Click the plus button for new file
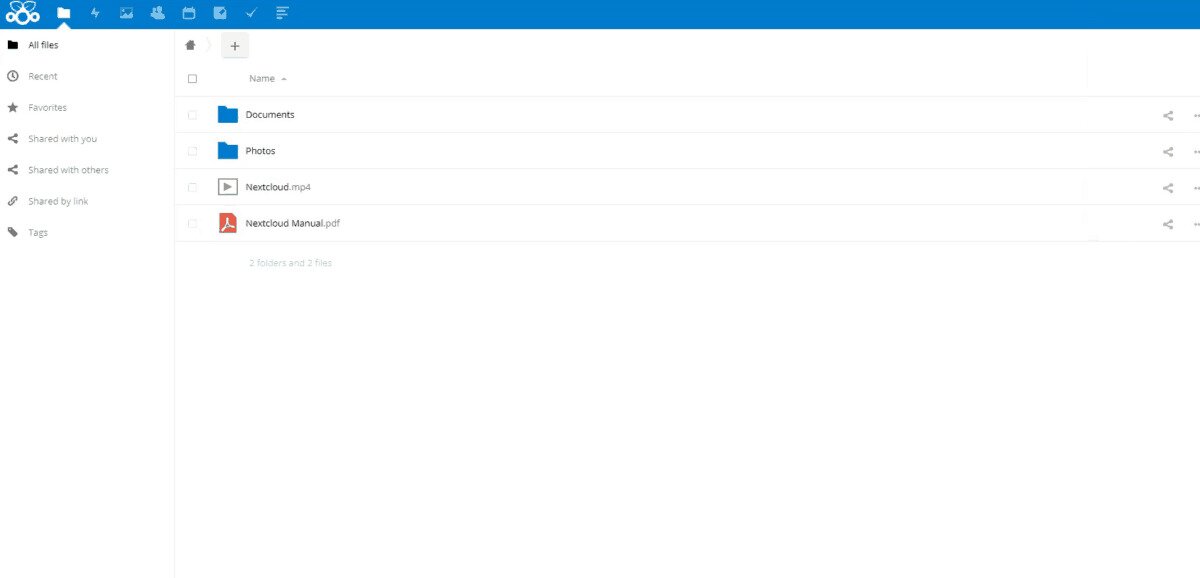The width and height of the screenshot is (1200, 578). pyautogui.click(x=235, y=45)
